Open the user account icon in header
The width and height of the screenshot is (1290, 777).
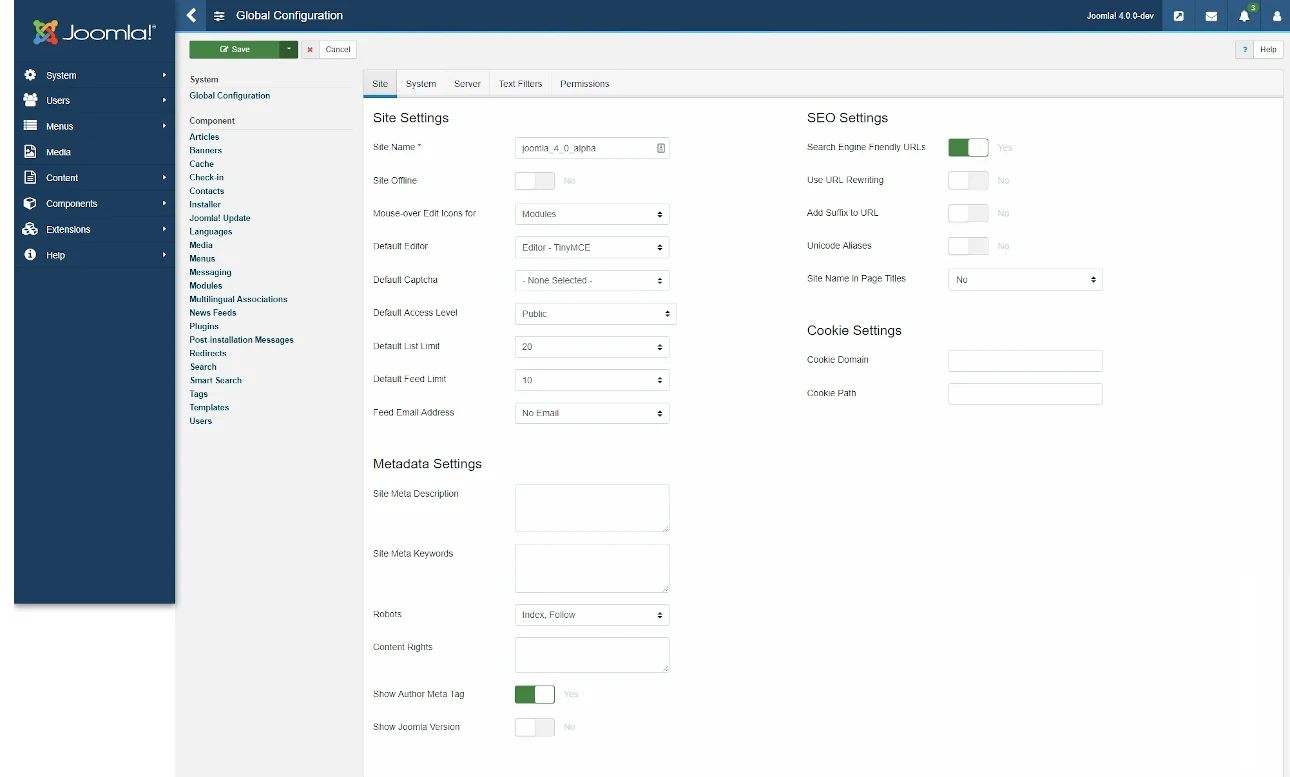1275,16
